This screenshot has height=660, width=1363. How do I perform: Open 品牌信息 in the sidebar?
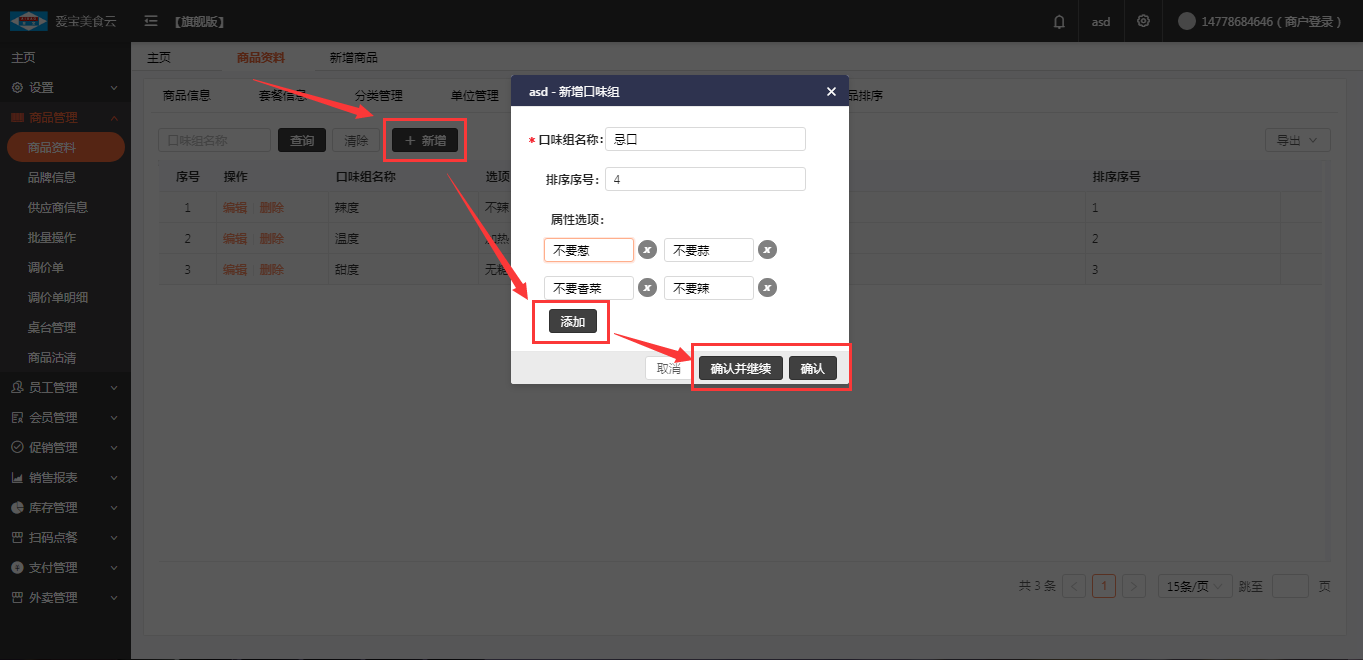52,177
